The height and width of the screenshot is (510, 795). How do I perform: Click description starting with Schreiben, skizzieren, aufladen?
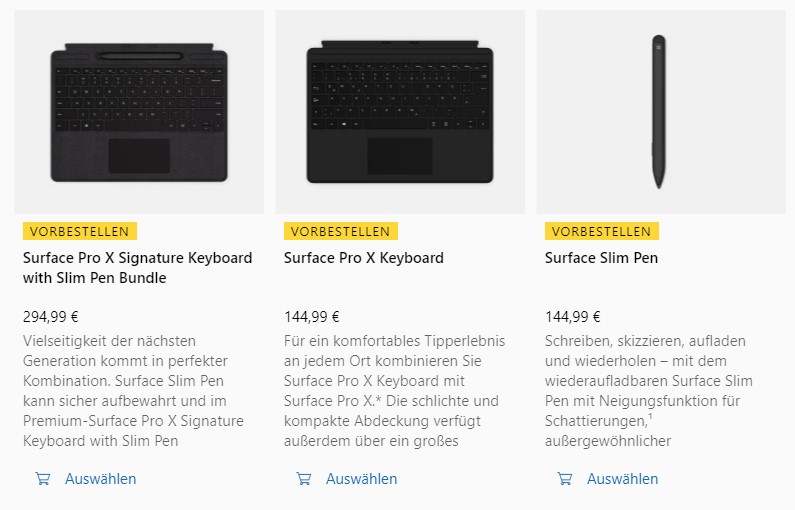coord(649,391)
